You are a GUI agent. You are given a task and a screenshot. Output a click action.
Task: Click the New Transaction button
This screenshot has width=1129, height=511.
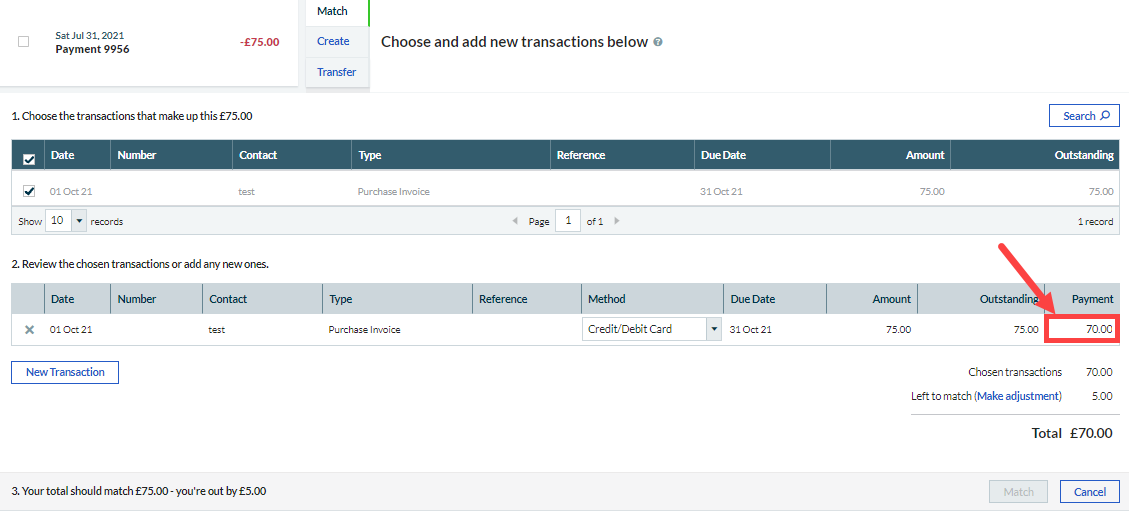coord(65,372)
